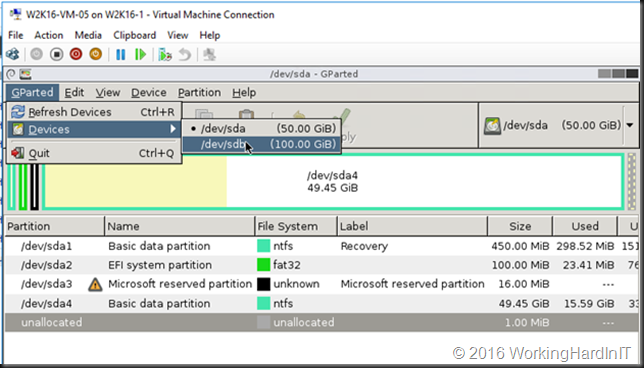Click the fat32 file system cell
The height and width of the screenshot is (368, 644).
287,265
